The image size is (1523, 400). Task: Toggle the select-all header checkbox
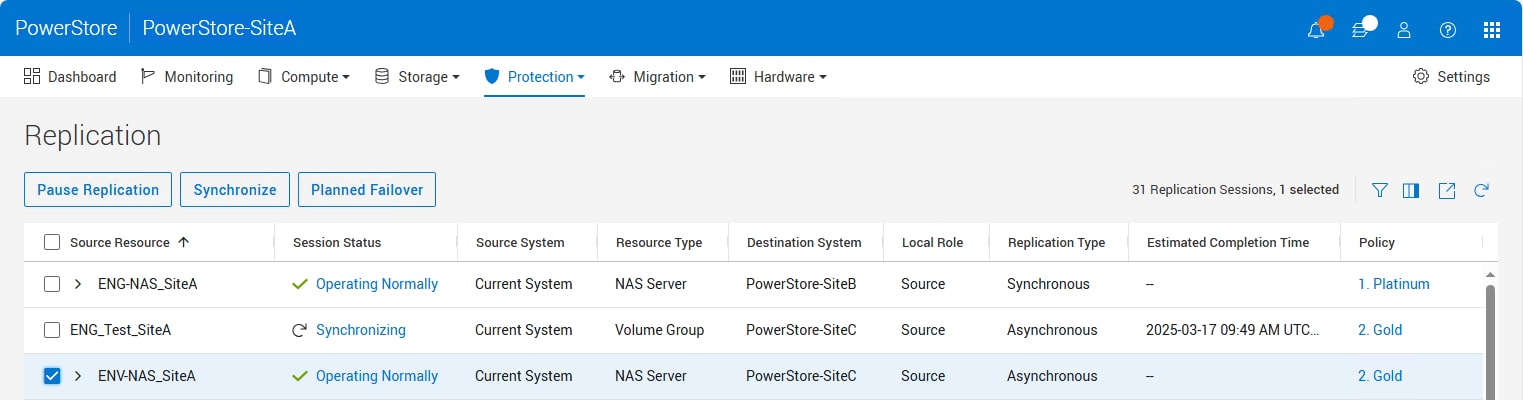(53, 242)
